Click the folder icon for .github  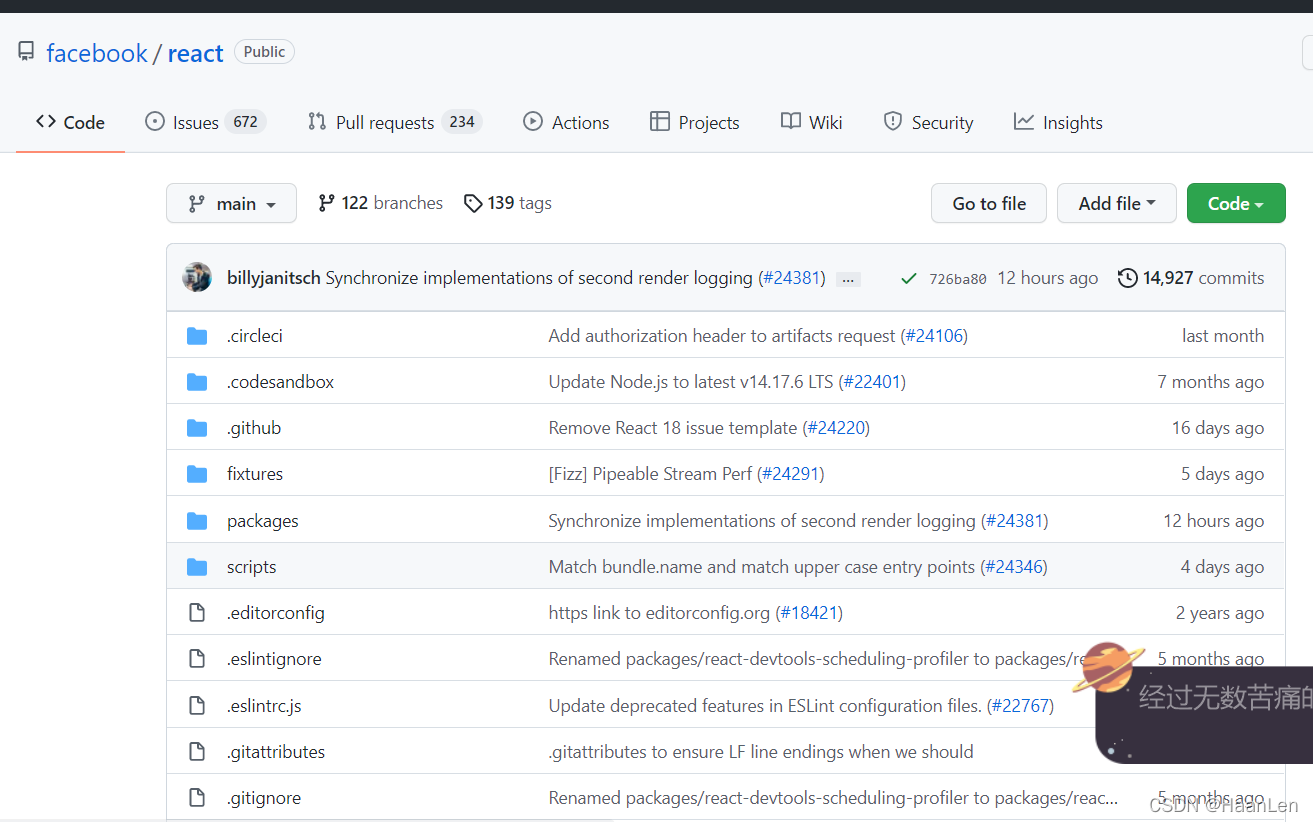197,428
